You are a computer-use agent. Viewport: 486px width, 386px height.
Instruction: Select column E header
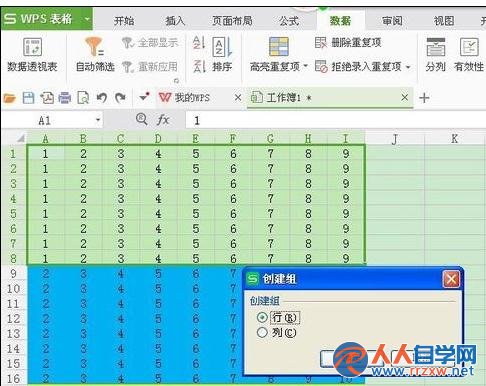pos(195,139)
